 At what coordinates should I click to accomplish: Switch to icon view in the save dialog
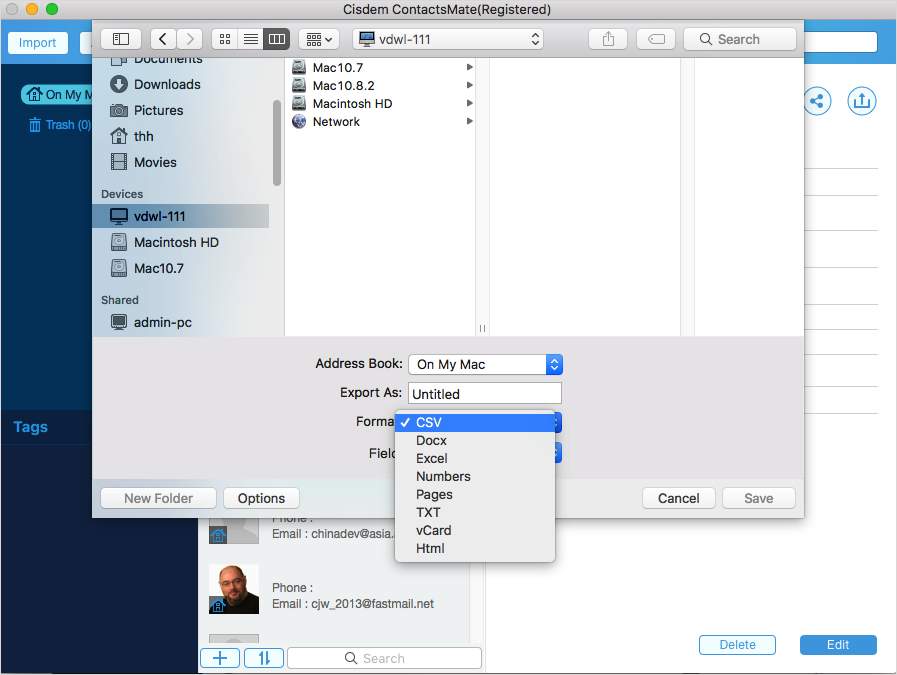point(225,39)
